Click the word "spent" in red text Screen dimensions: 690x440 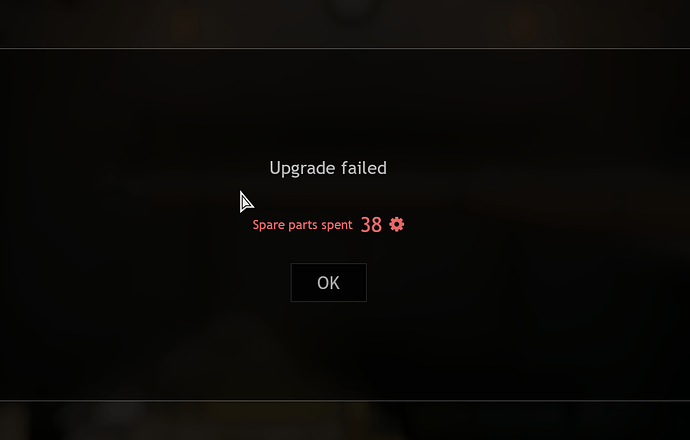[x=337, y=225]
